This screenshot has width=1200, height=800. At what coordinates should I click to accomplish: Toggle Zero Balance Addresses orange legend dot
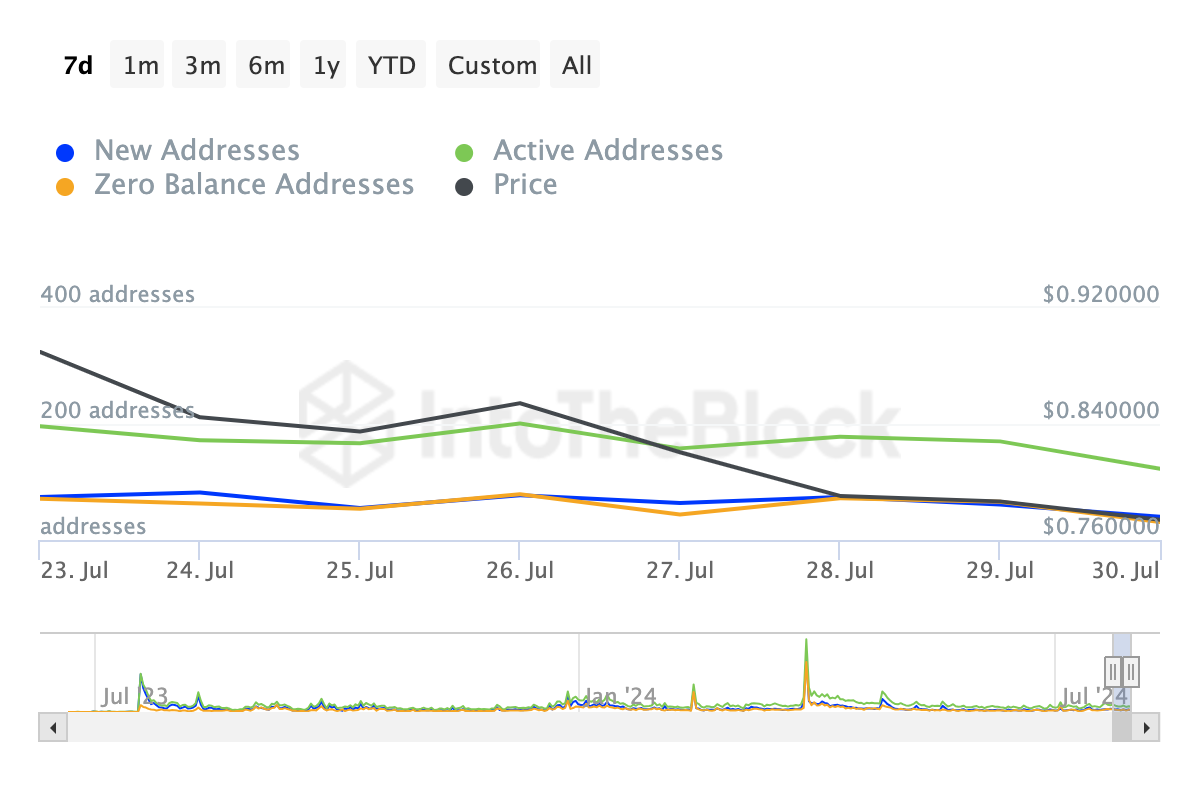65,187
